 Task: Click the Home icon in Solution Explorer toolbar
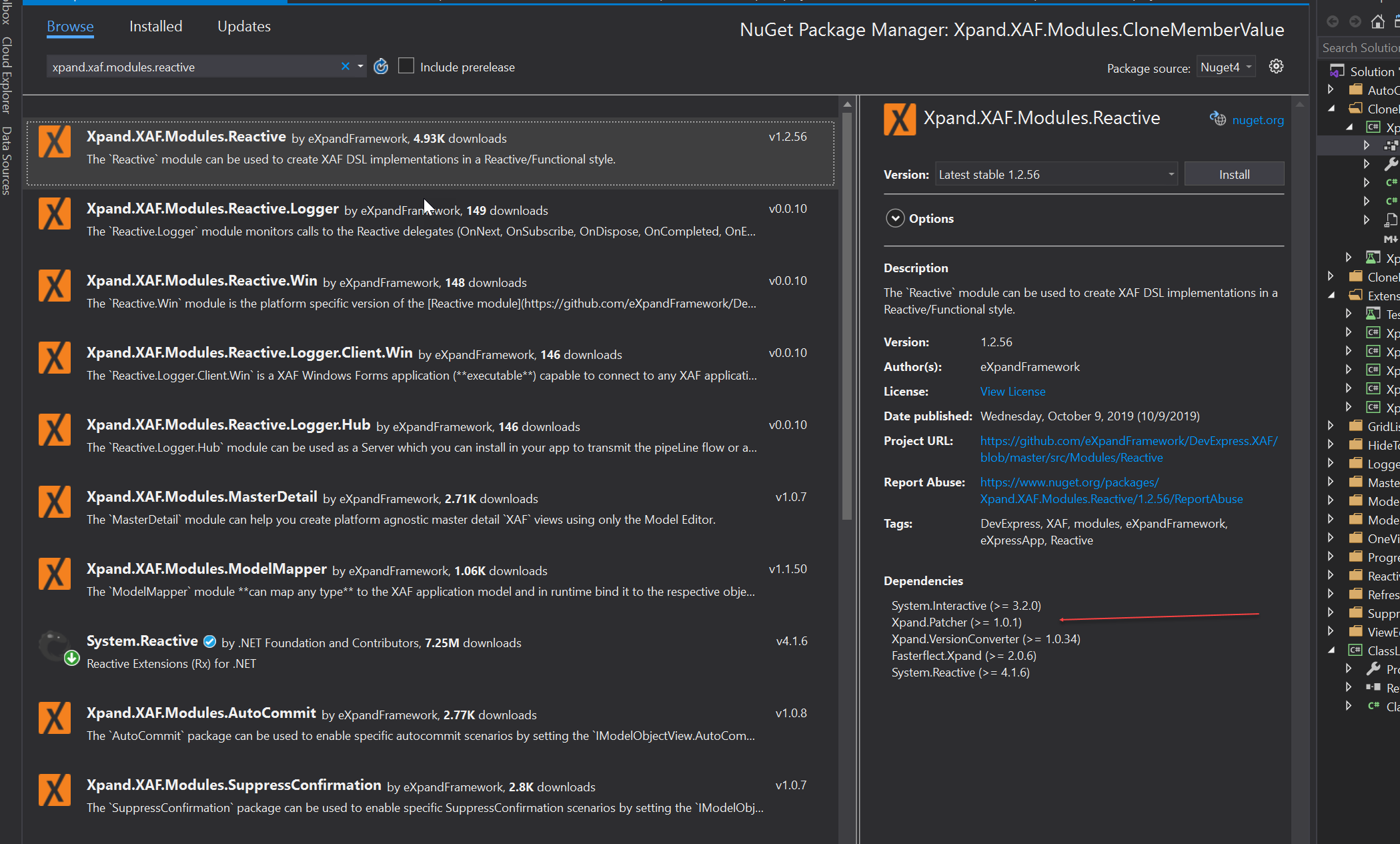point(1378,21)
